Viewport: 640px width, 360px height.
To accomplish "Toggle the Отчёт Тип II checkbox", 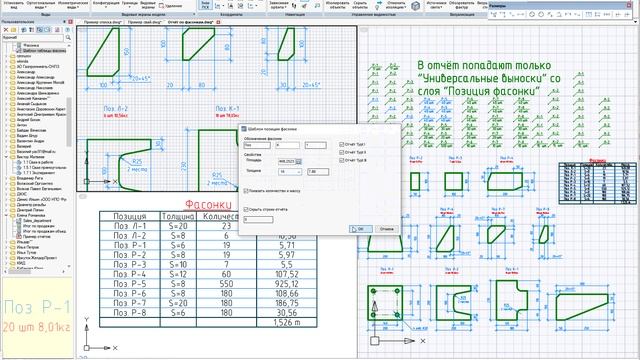I will point(341,152).
